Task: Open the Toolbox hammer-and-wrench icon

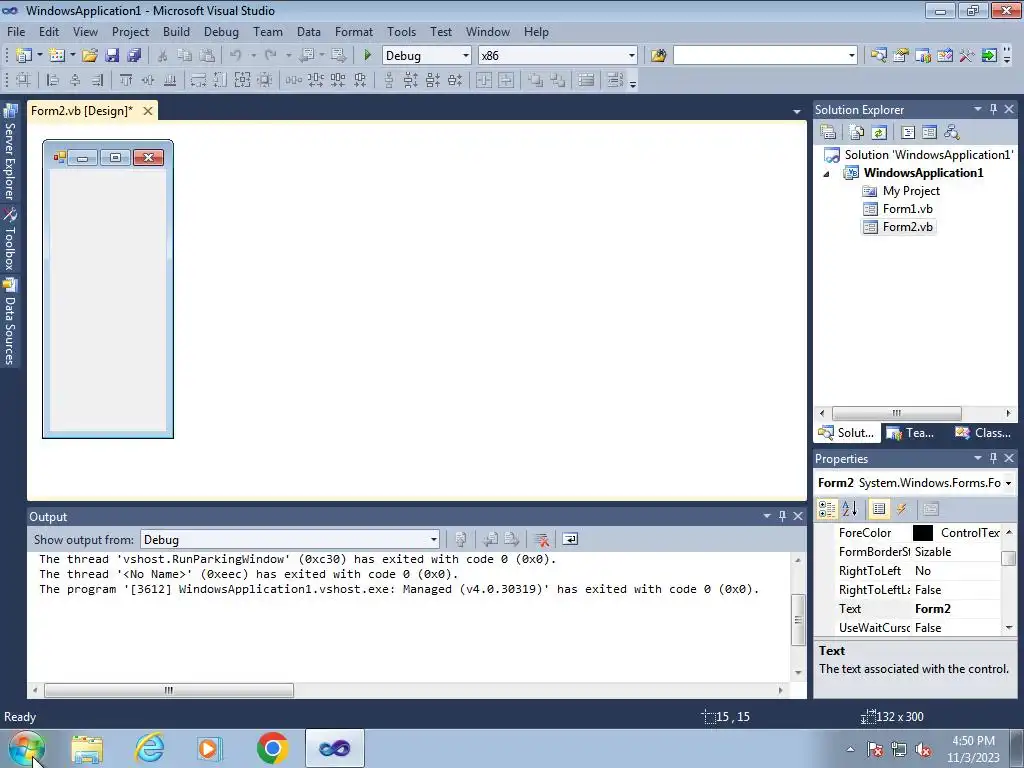Action: click(967, 56)
